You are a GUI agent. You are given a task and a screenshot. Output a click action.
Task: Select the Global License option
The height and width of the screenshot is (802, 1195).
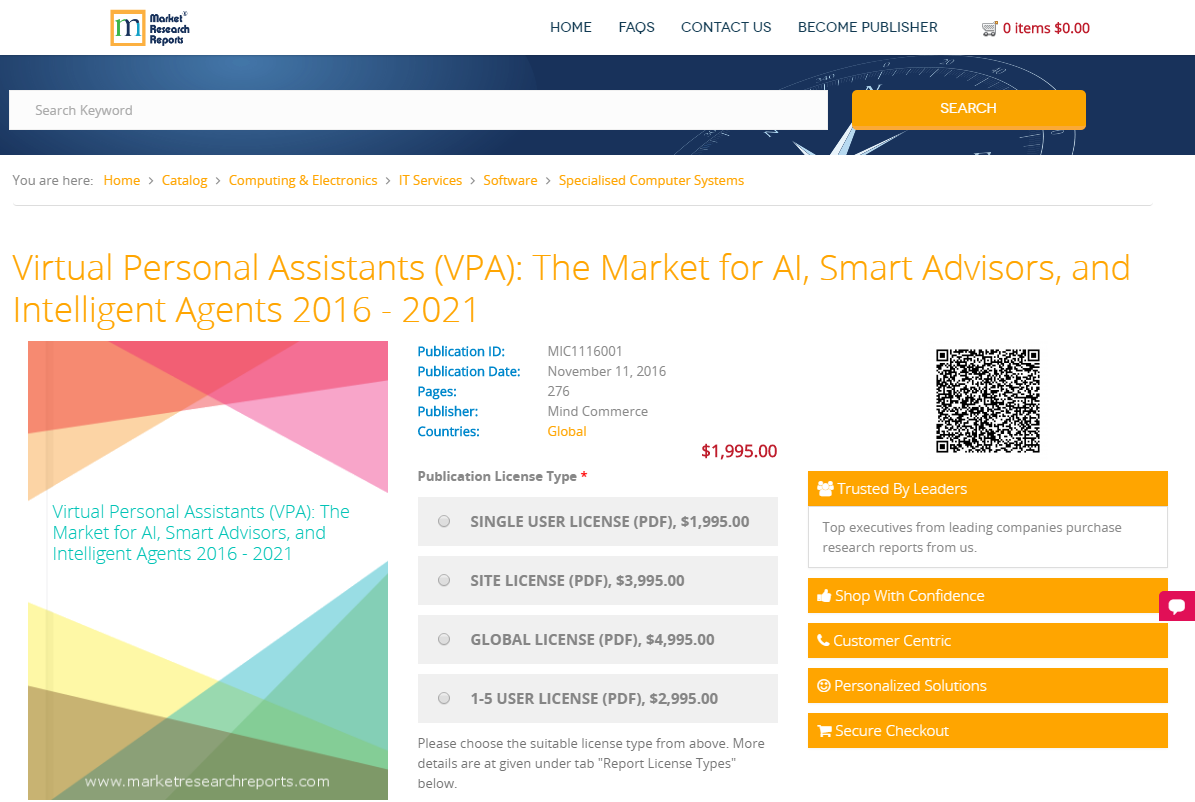coord(443,639)
